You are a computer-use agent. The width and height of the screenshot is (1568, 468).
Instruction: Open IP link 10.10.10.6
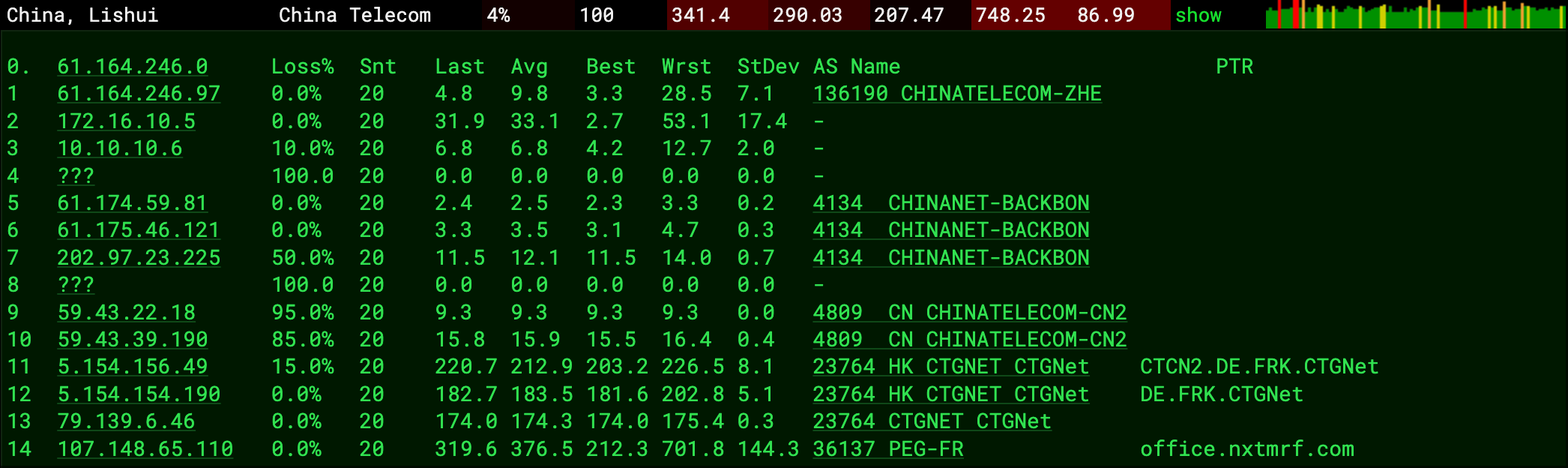[120, 148]
